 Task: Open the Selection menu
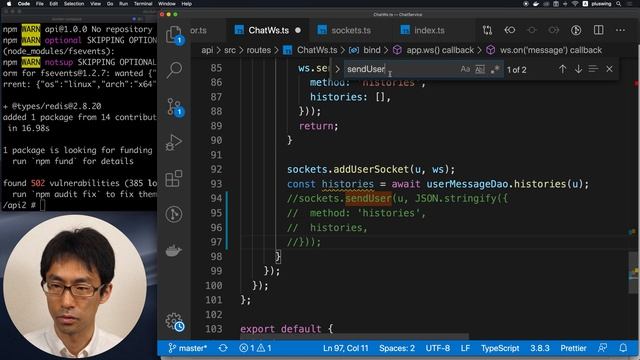74,4
